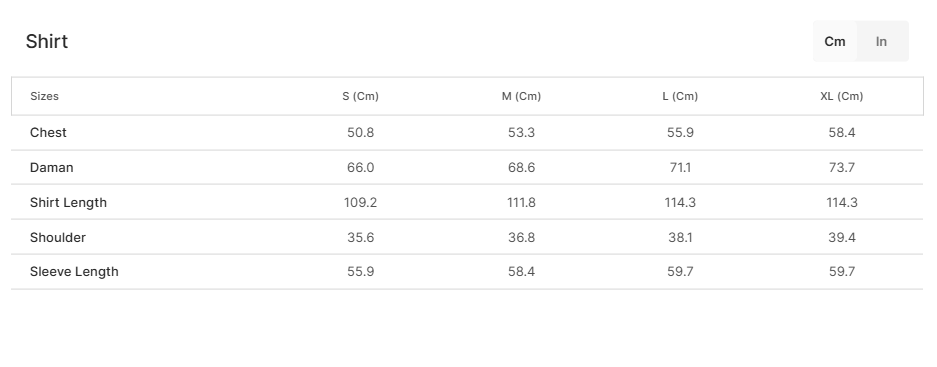The width and height of the screenshot is (937, 367).
Task: Switch units to In
Action: pyautogui.click(x=881, y=41)
